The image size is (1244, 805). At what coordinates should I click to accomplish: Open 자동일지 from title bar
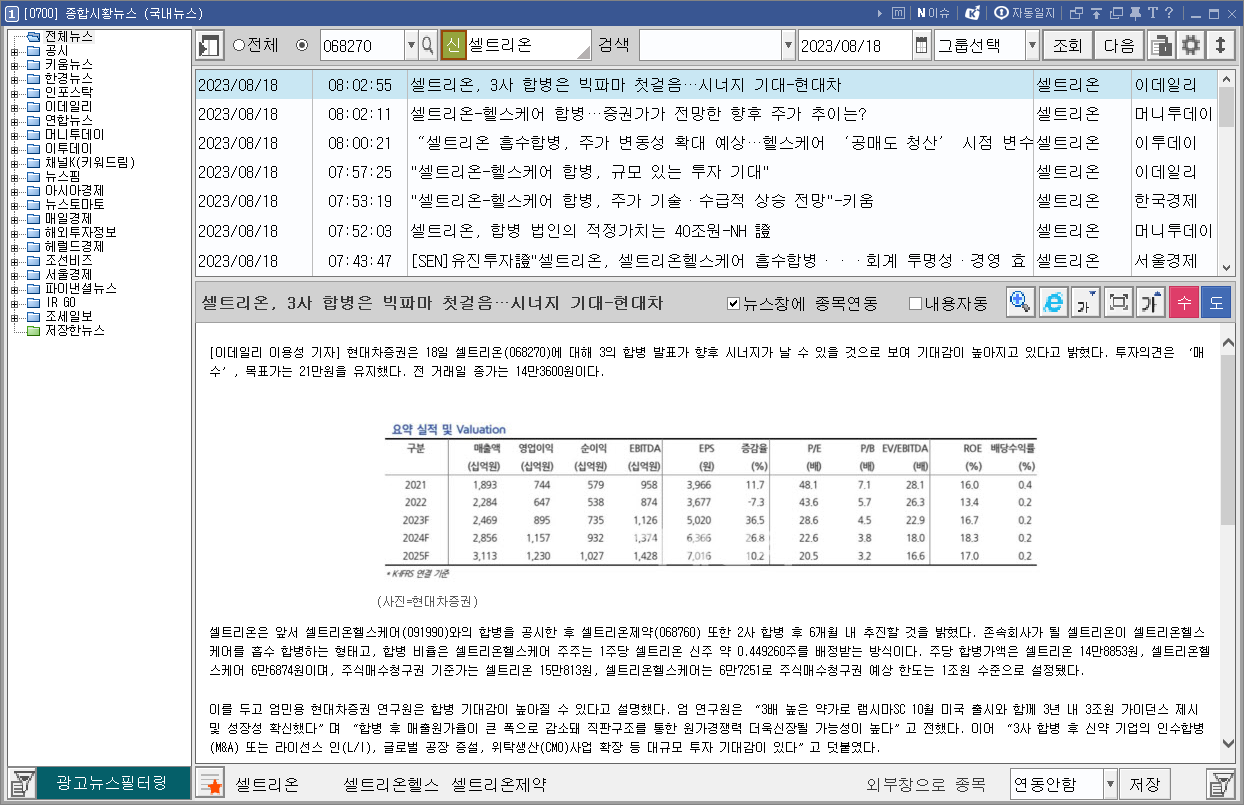1024,13
